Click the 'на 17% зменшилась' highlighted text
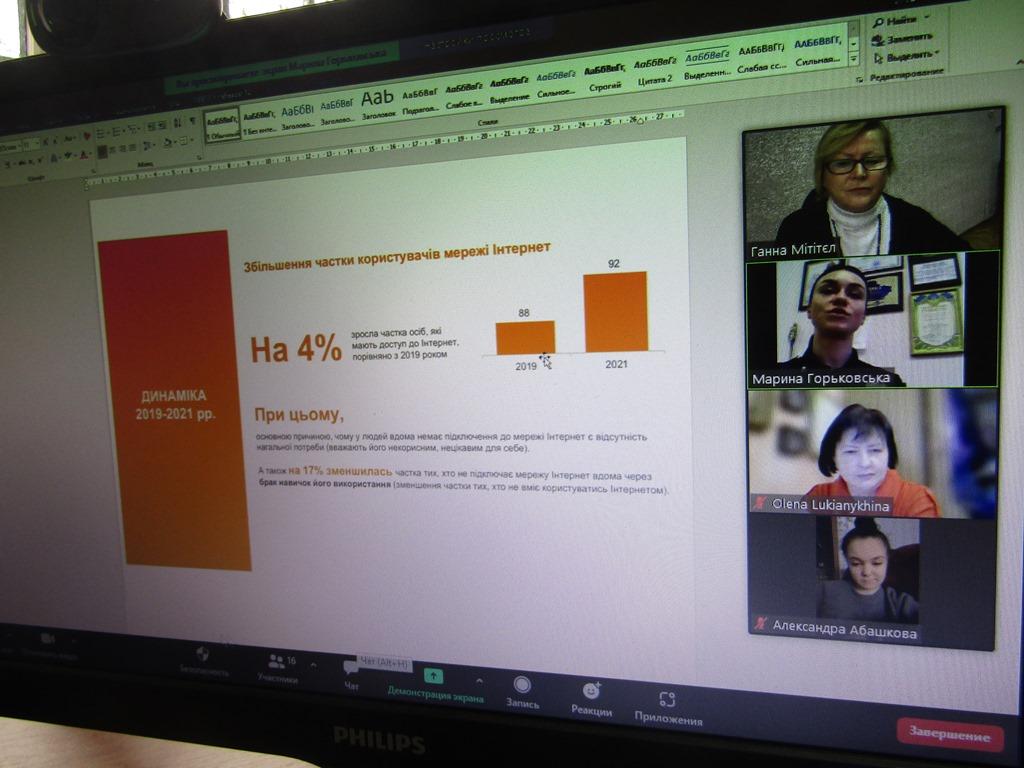Viewport: 1024px width, 768px height. coord(340,470)
